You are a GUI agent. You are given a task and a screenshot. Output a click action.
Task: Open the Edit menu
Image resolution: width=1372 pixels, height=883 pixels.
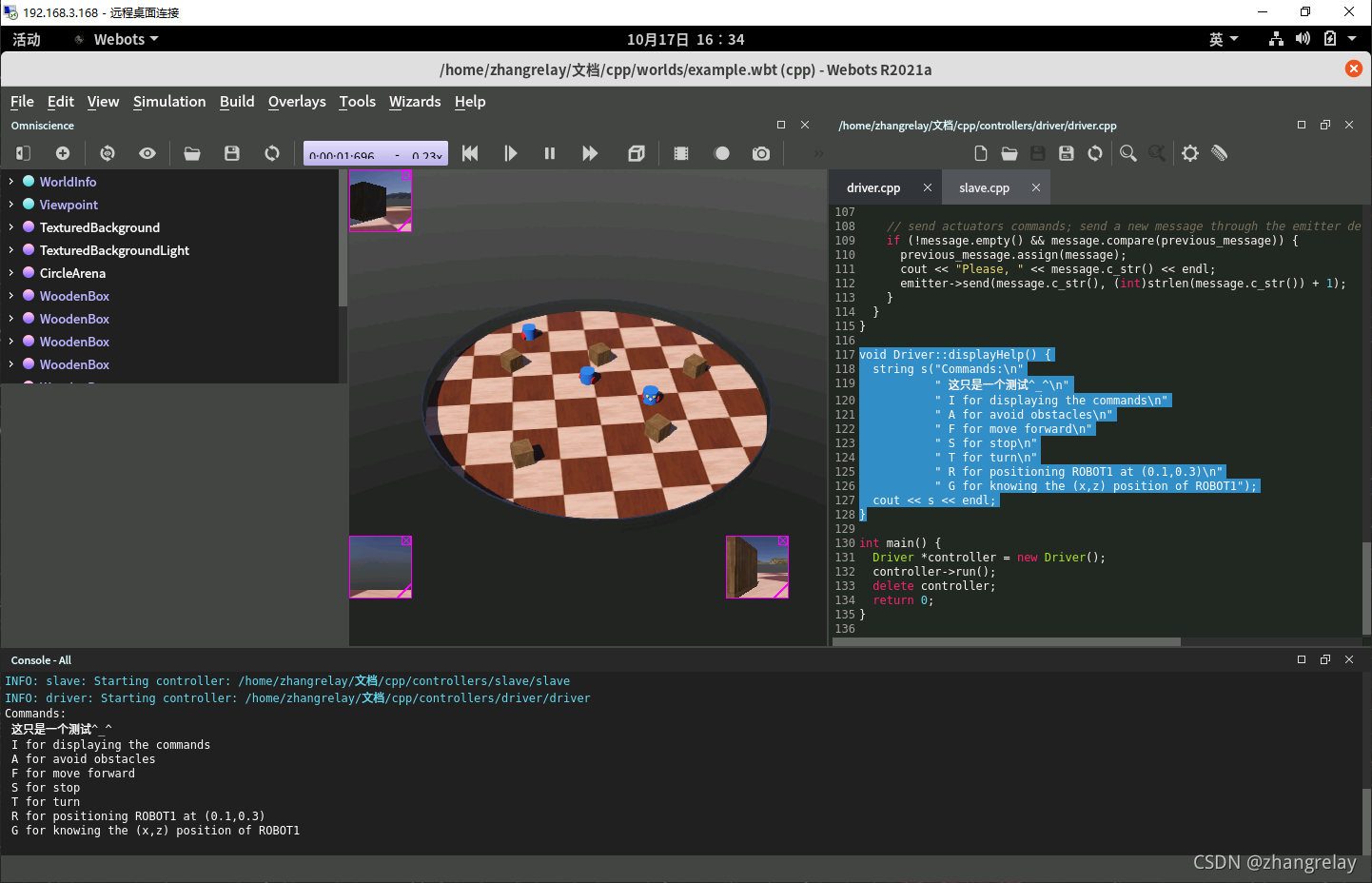[61, 102]
